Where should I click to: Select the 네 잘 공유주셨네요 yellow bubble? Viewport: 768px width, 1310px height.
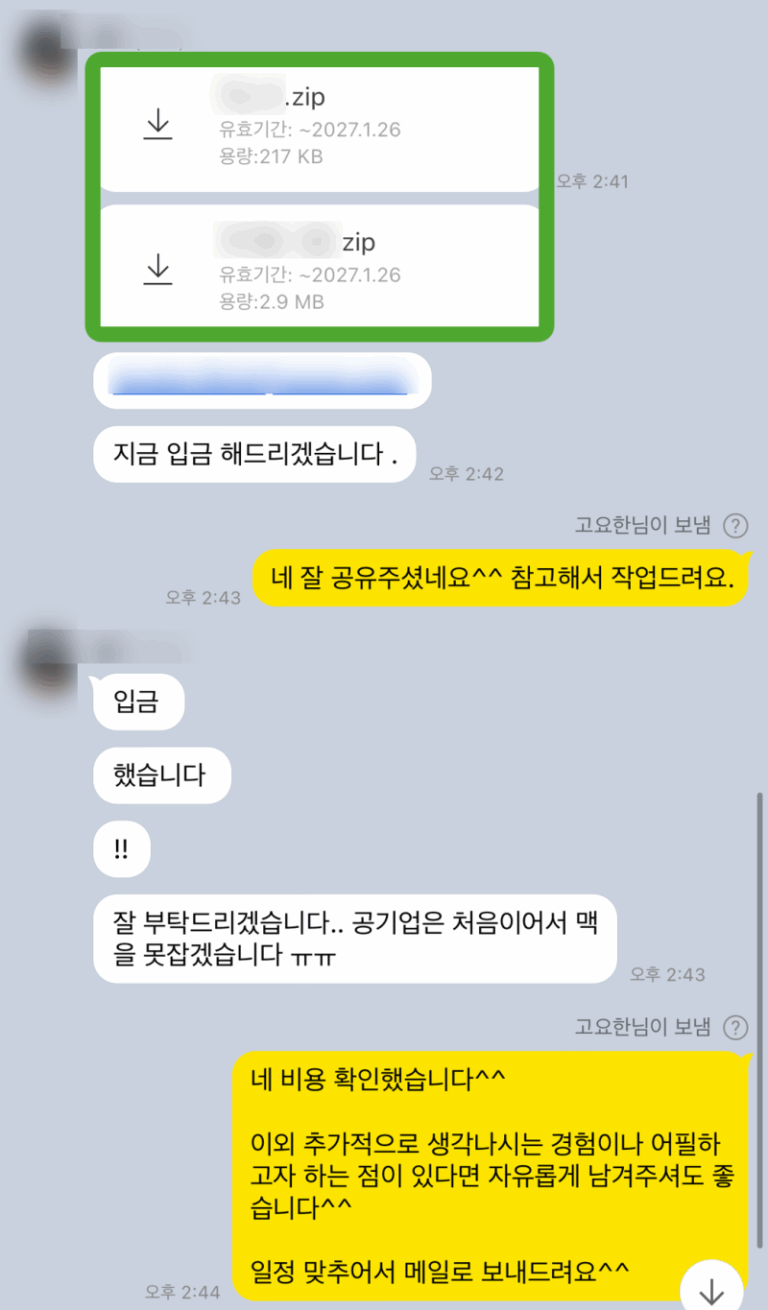click(500, 578)
